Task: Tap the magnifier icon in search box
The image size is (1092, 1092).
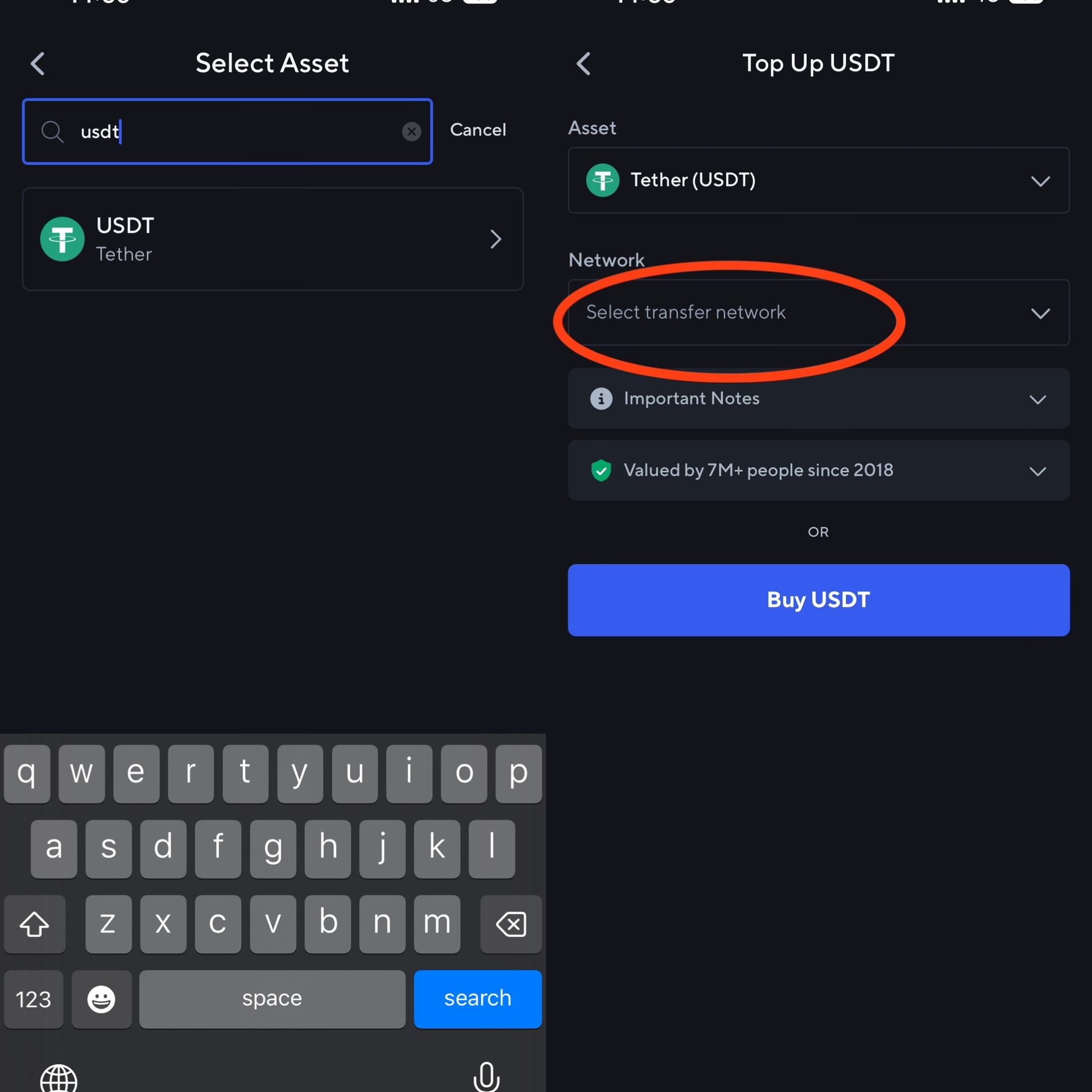Action: [x=52, y=131]
